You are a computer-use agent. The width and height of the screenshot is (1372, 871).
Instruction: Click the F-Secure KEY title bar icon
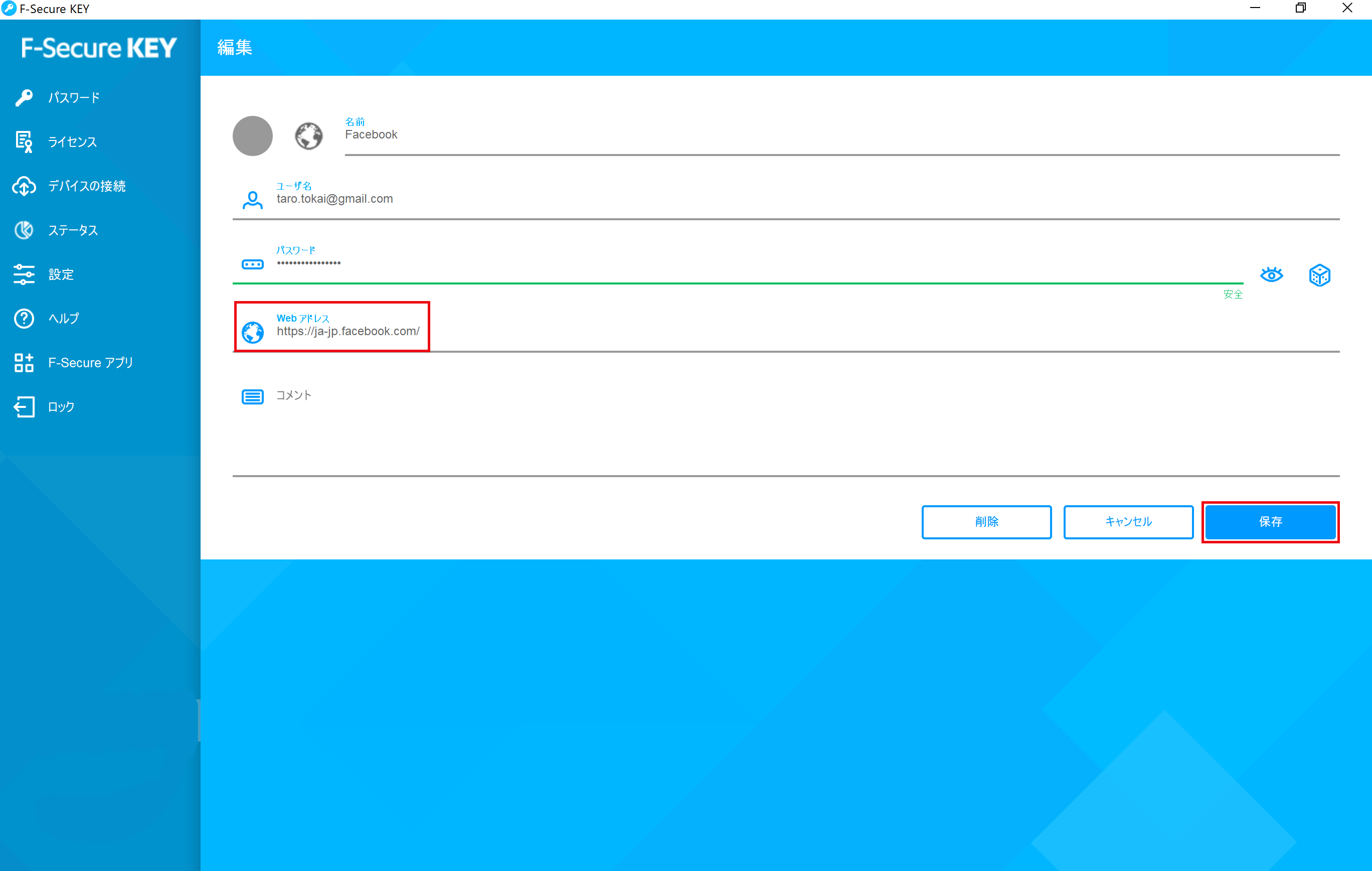click(x=9, y=9)
